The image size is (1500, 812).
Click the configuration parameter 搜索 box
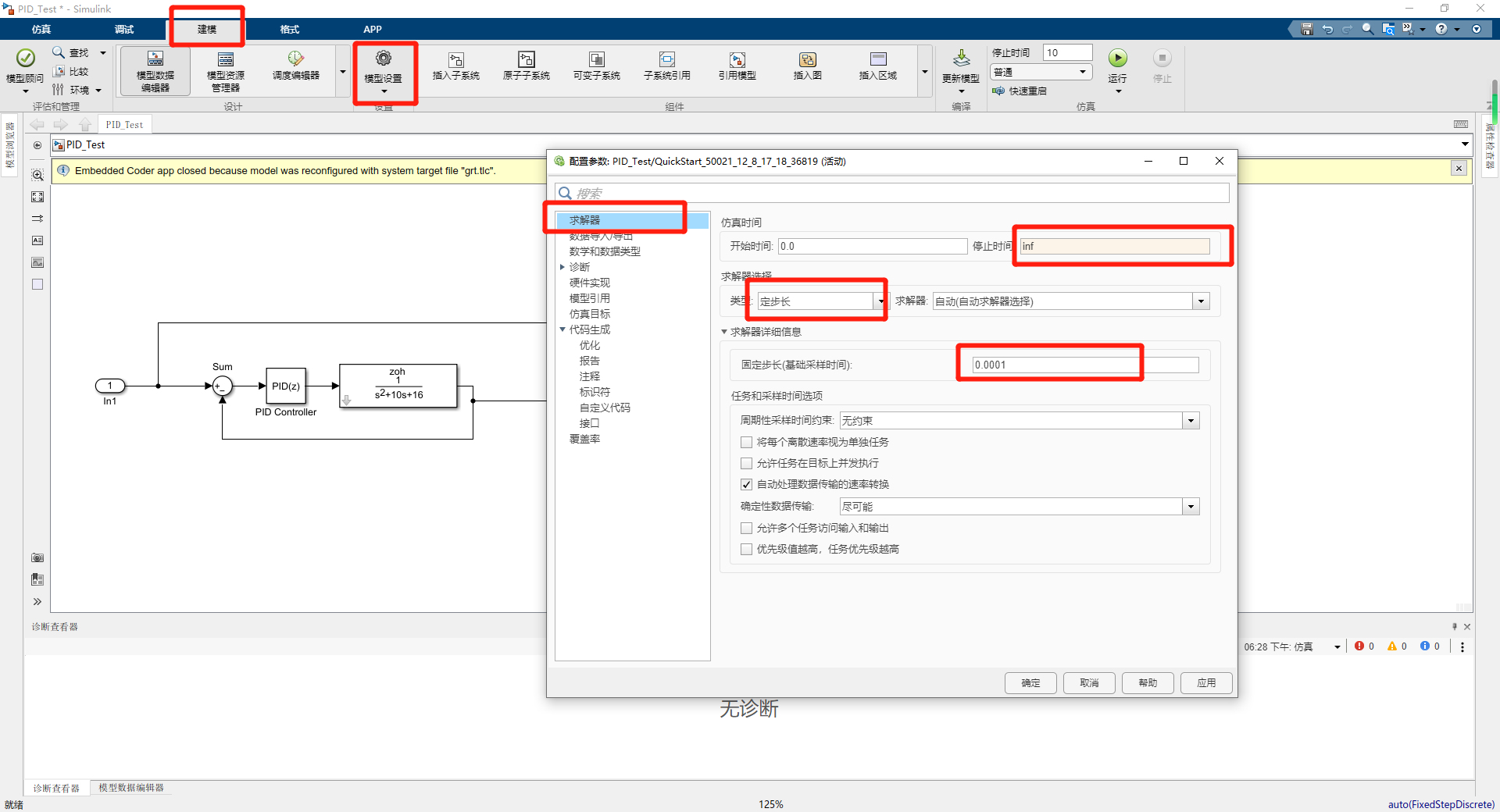click(x=892, y=193)
